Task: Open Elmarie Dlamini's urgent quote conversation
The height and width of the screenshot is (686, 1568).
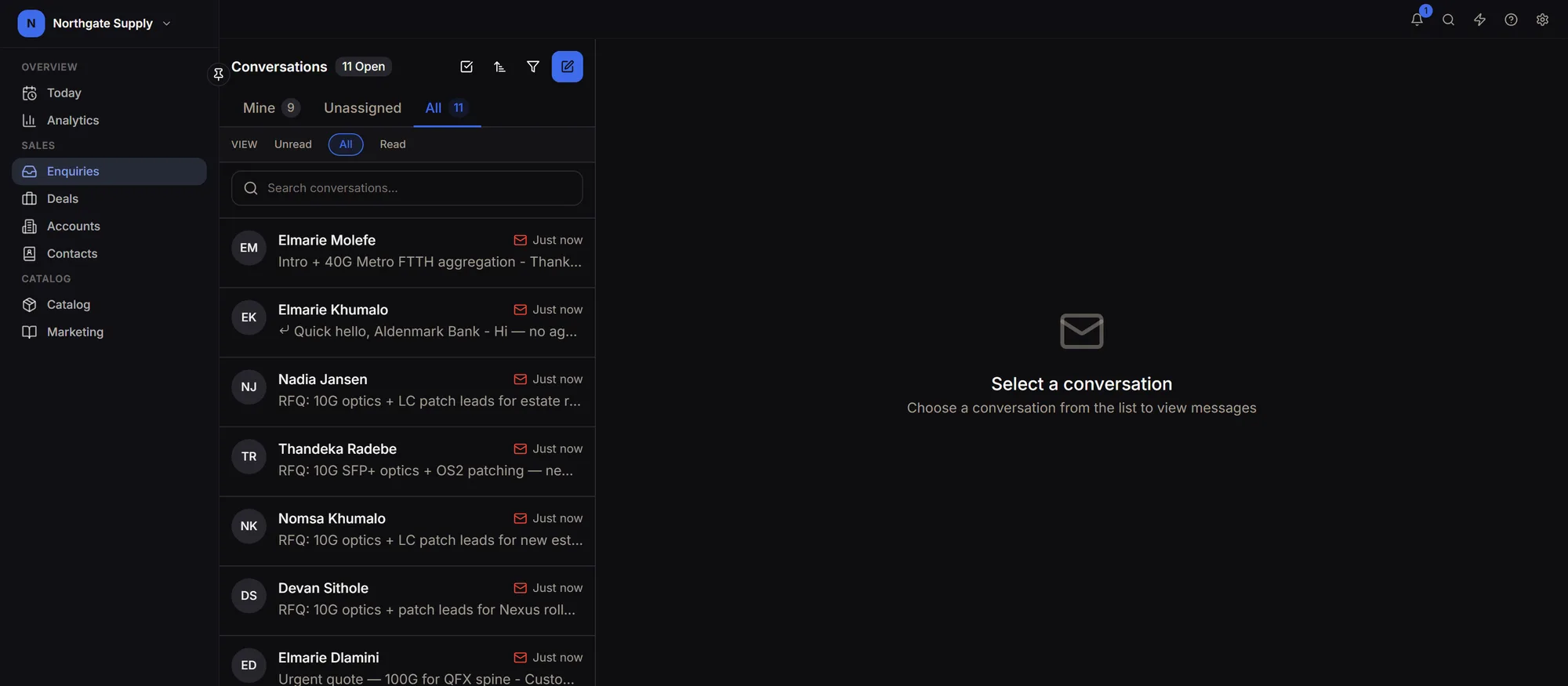Action: [407, 662]
